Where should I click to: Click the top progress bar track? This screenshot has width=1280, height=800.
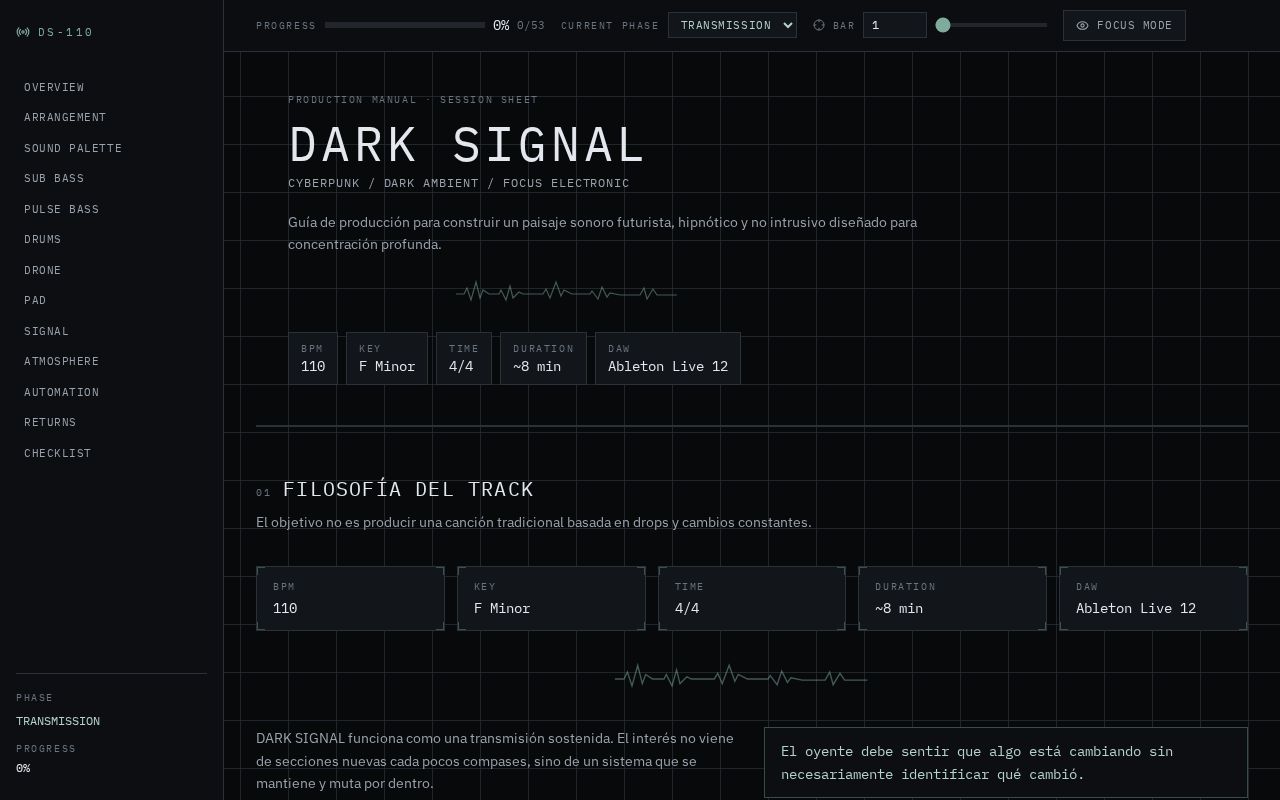(x=405, y=25)
